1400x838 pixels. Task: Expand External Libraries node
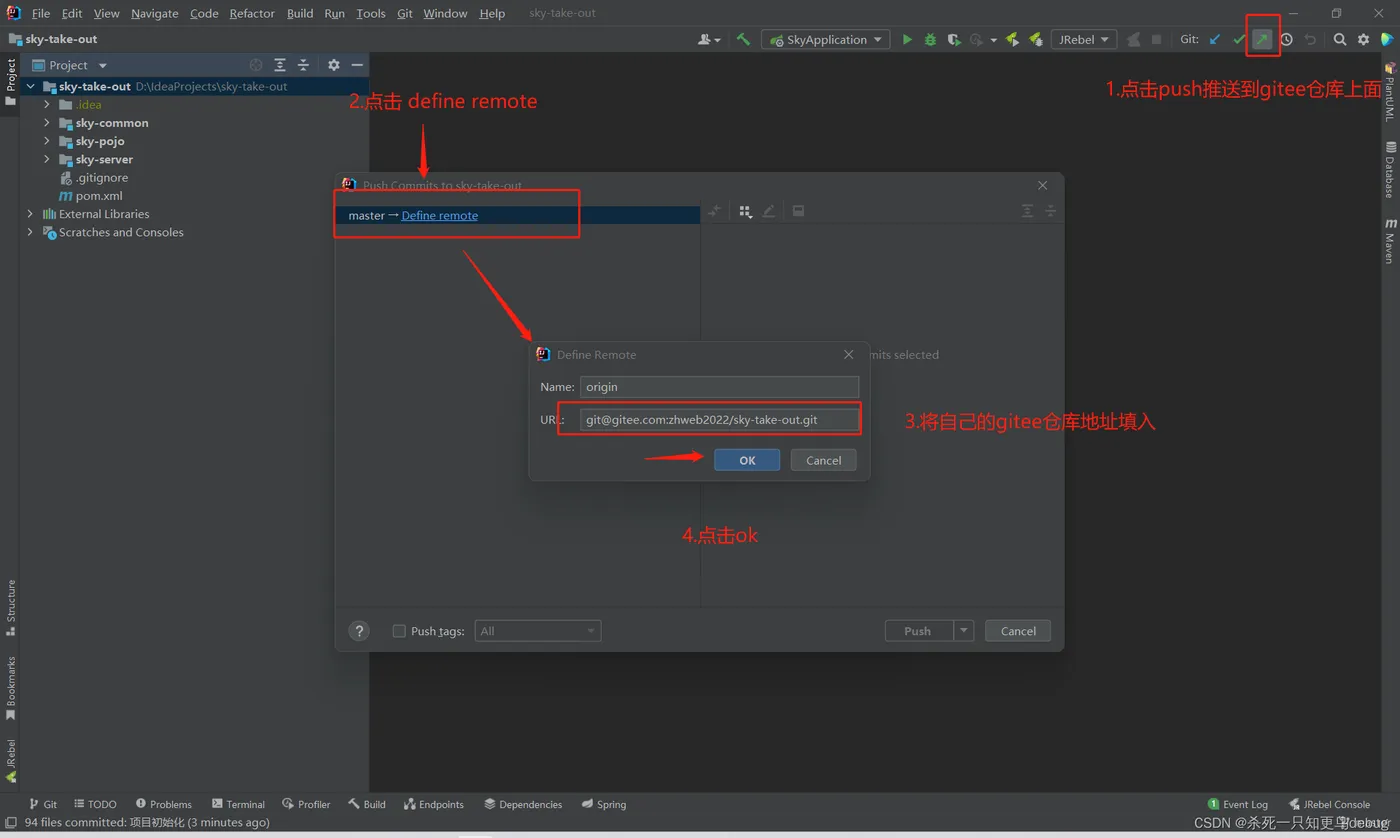pyautogui.click(x=30, y=214)
